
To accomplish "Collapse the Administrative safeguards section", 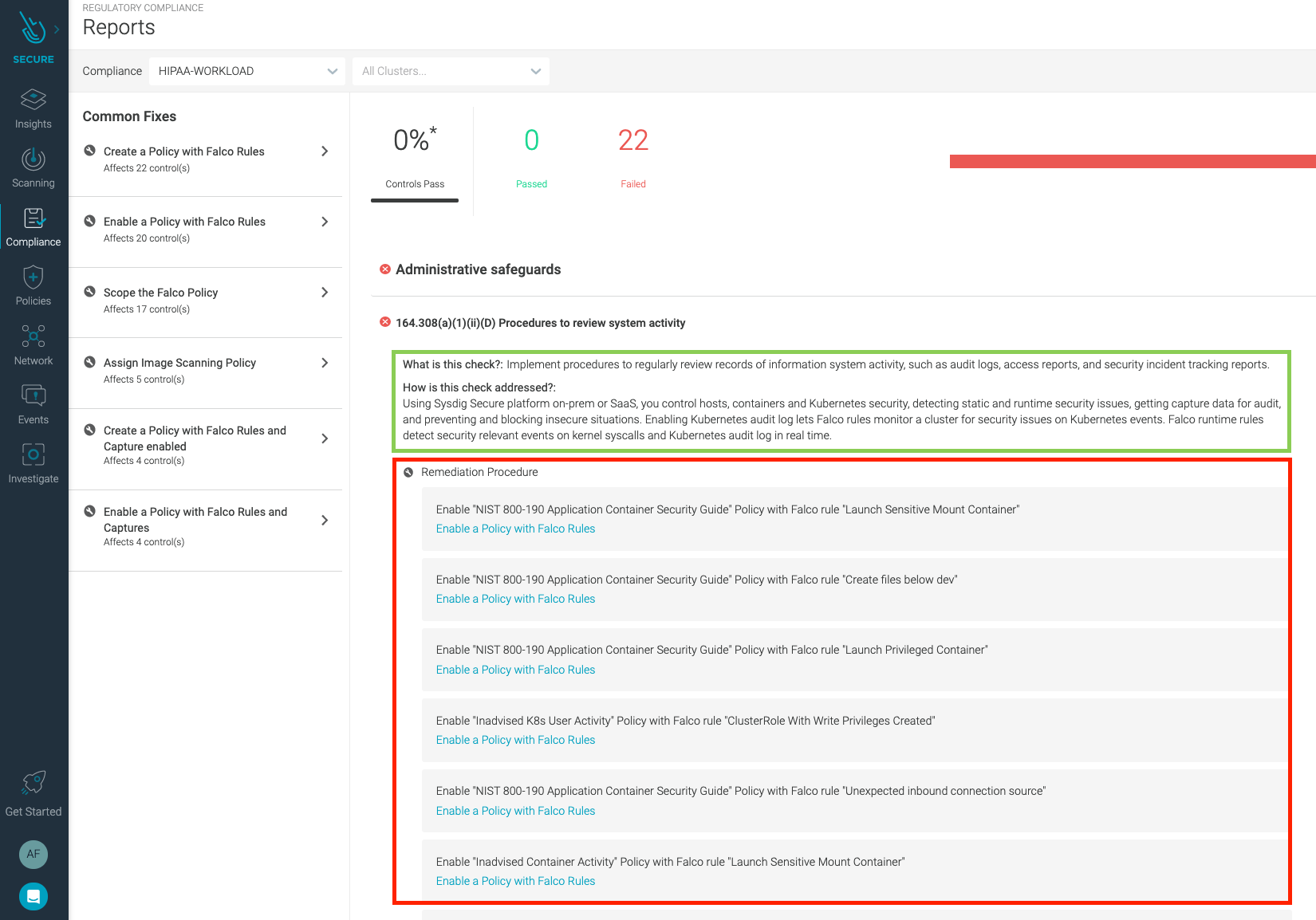I will coord(384,269).
